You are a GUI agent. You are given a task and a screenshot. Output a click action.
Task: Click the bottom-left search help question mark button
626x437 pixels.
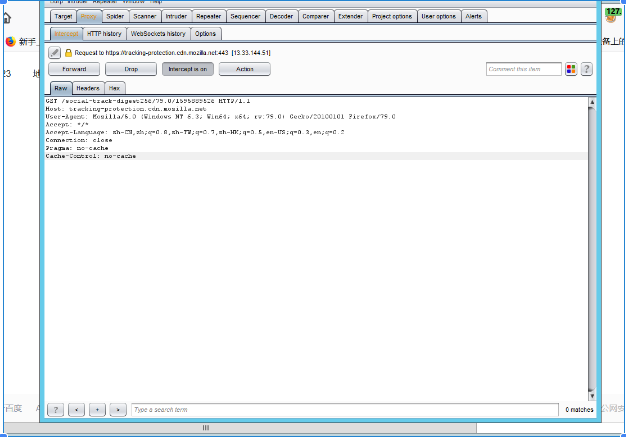click(55, 409)
